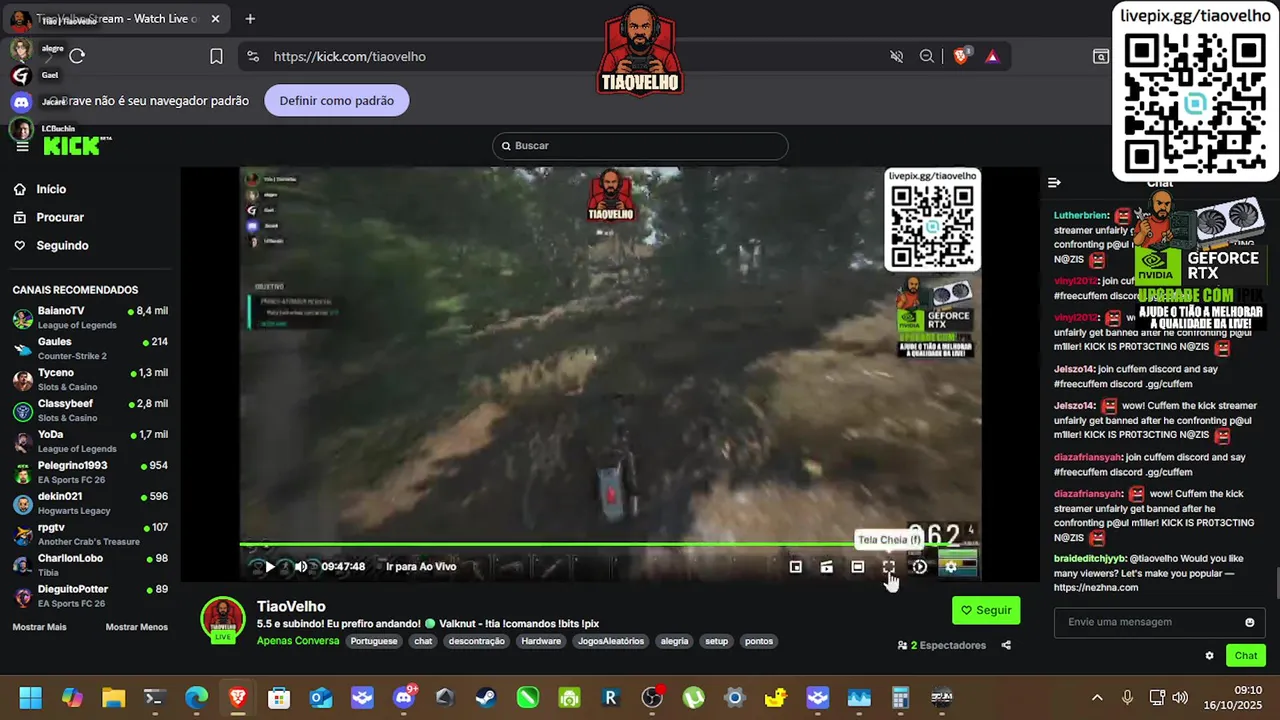Open playback speed control in player
Viewport: 1280px width, 720px height.
tap(919, 567)
